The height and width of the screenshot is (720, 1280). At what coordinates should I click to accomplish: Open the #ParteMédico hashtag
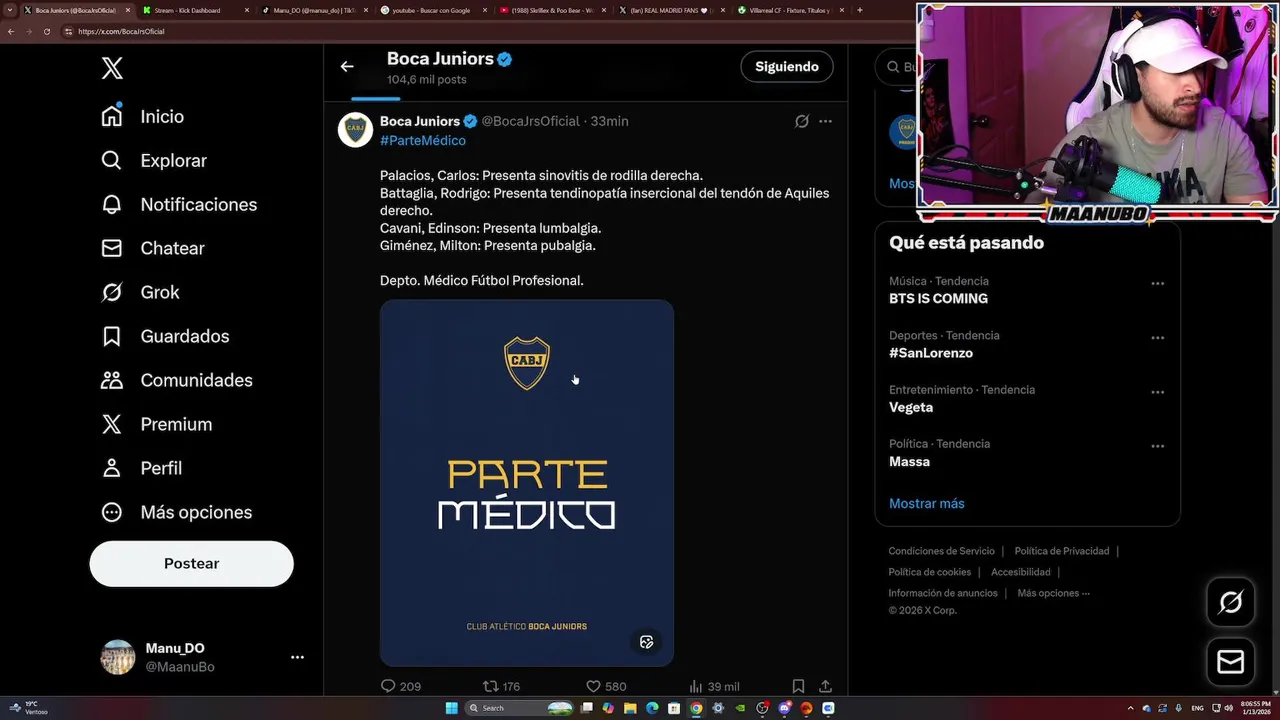tap(423, 140)
